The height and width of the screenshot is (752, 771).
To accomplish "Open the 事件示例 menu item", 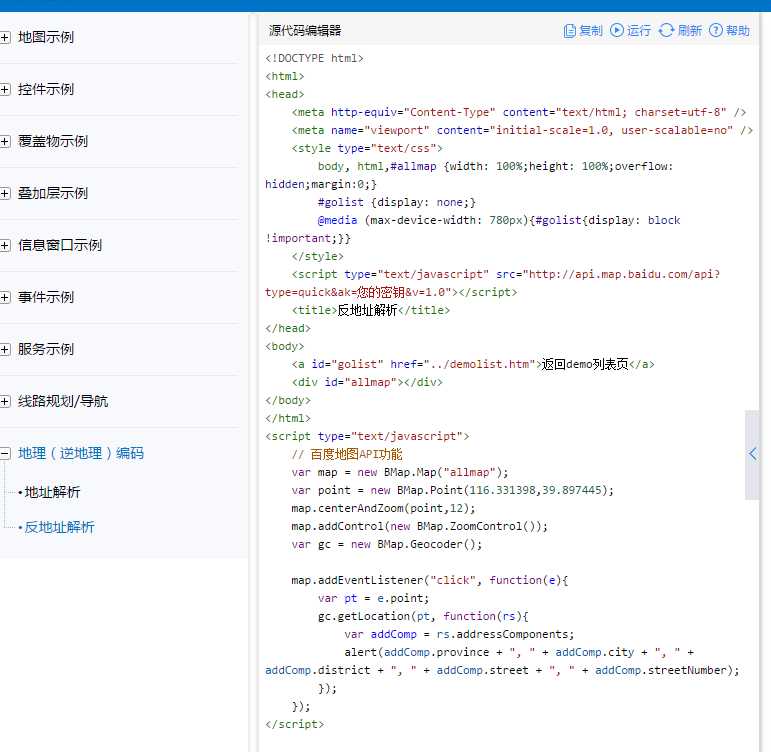I will (46, 297).
